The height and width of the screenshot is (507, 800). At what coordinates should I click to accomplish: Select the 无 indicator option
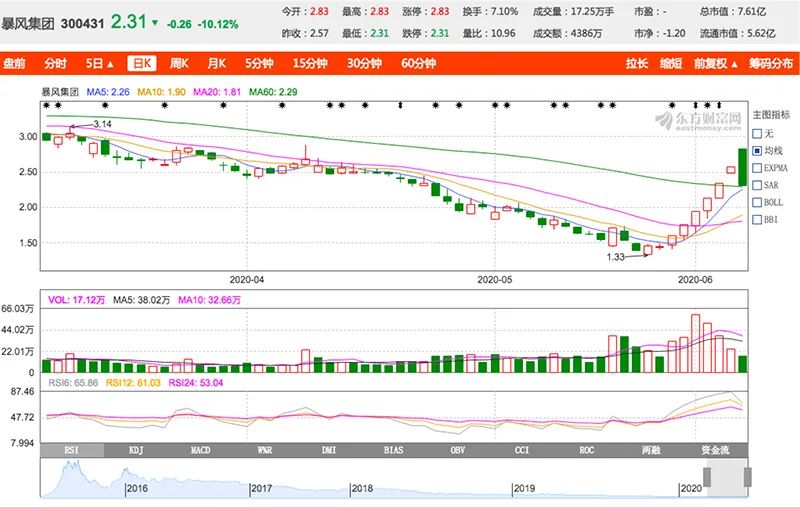click(x=757, y=134)
